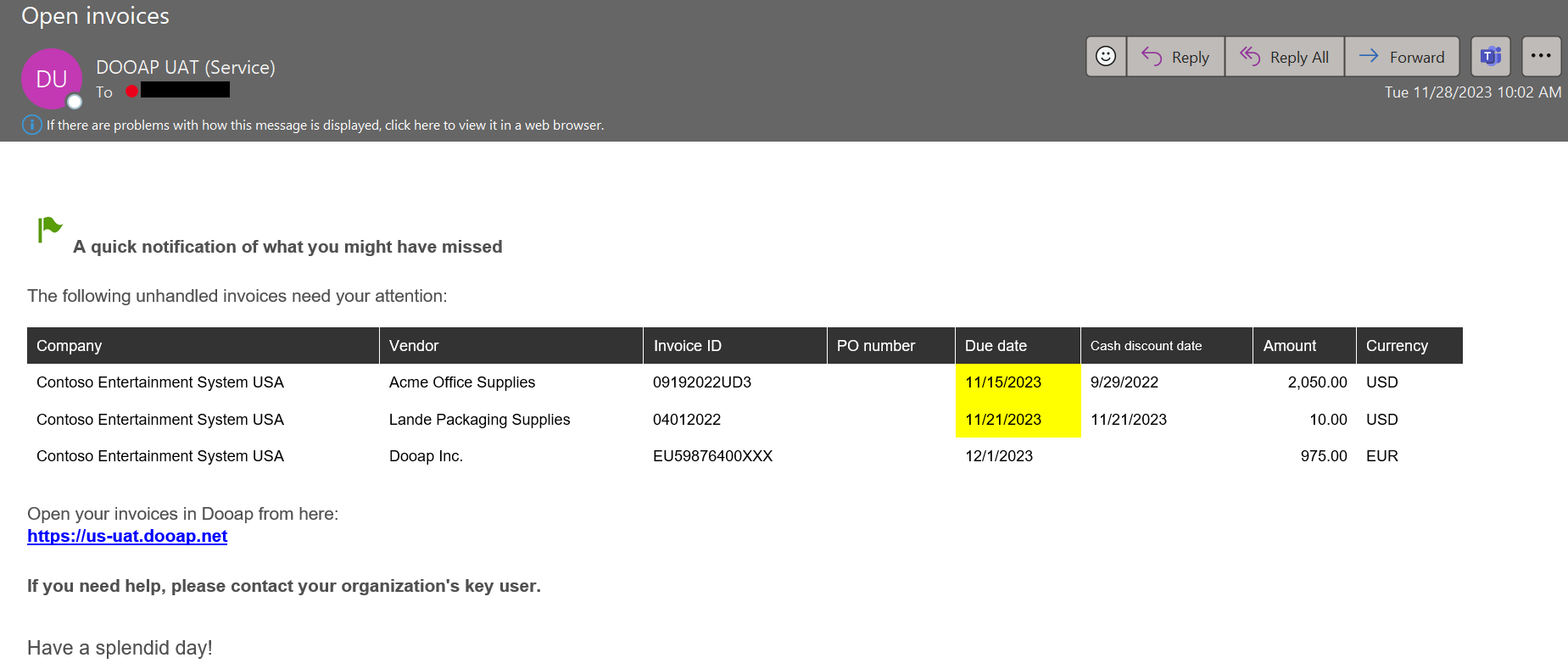The width and height of the screenshot is (1568, 669).
Task: Click heading A quick notification of what you might have missed
Action: coord(287,247)
